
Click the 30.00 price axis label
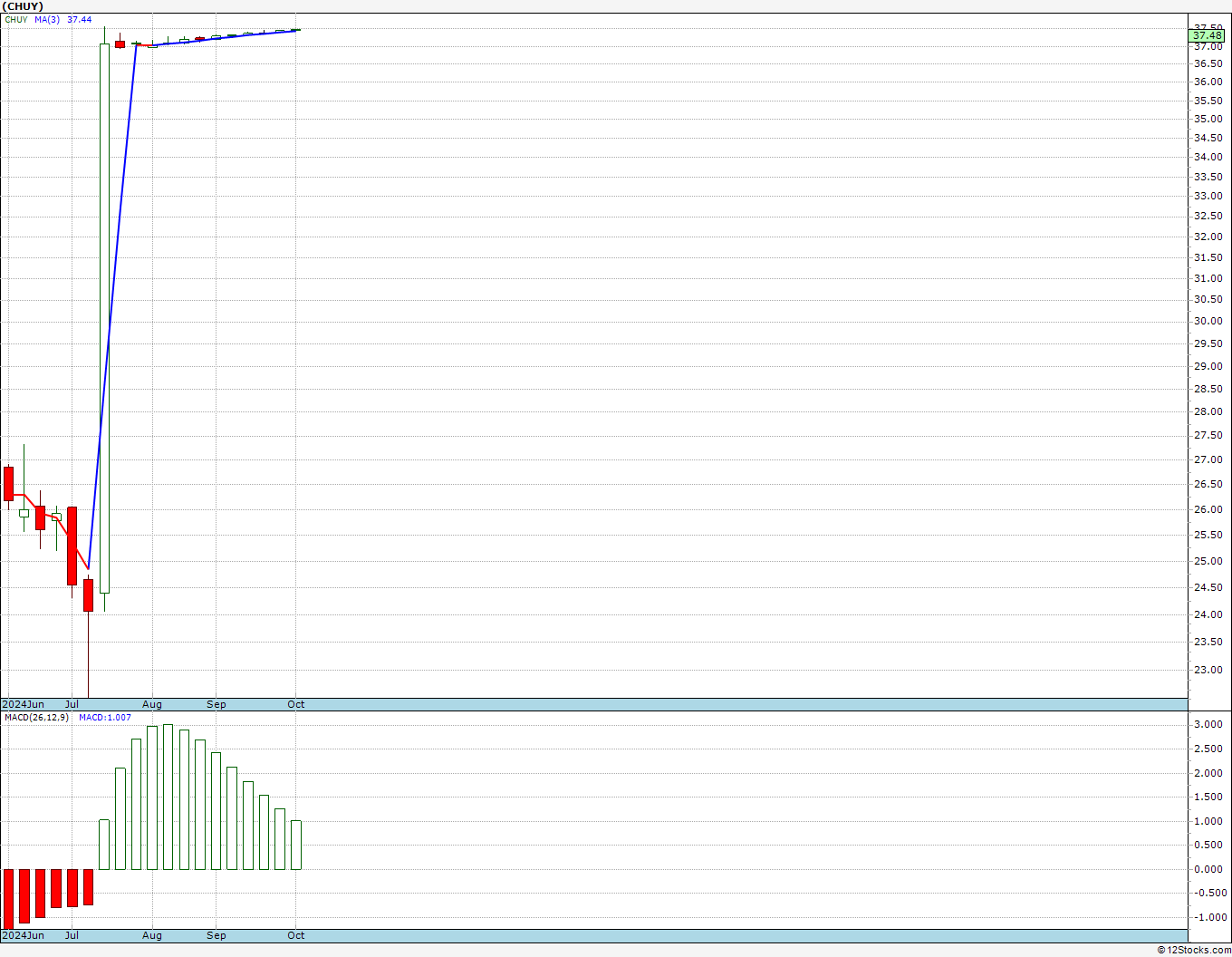[x=1207, y=321]
